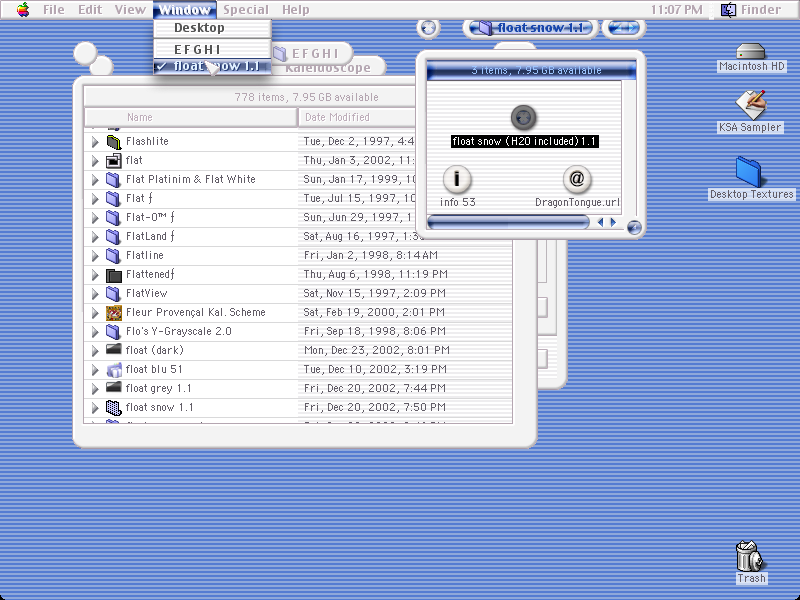The image size is (800, 600).
Task: Select the dark Flattenedƒ folder icon
Action: pyautogui.click(x=114, y=275)
